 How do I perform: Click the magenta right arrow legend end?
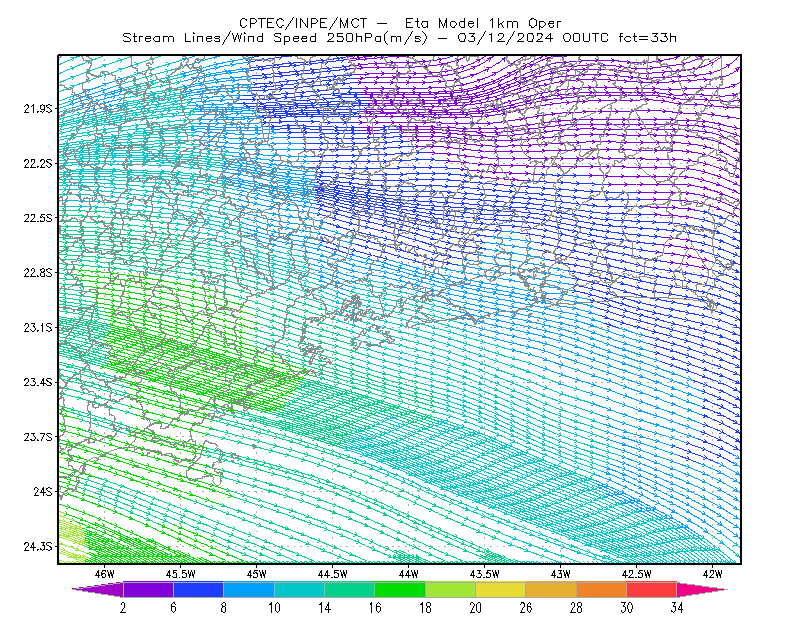pyautogui.click(x=702, y=589)
